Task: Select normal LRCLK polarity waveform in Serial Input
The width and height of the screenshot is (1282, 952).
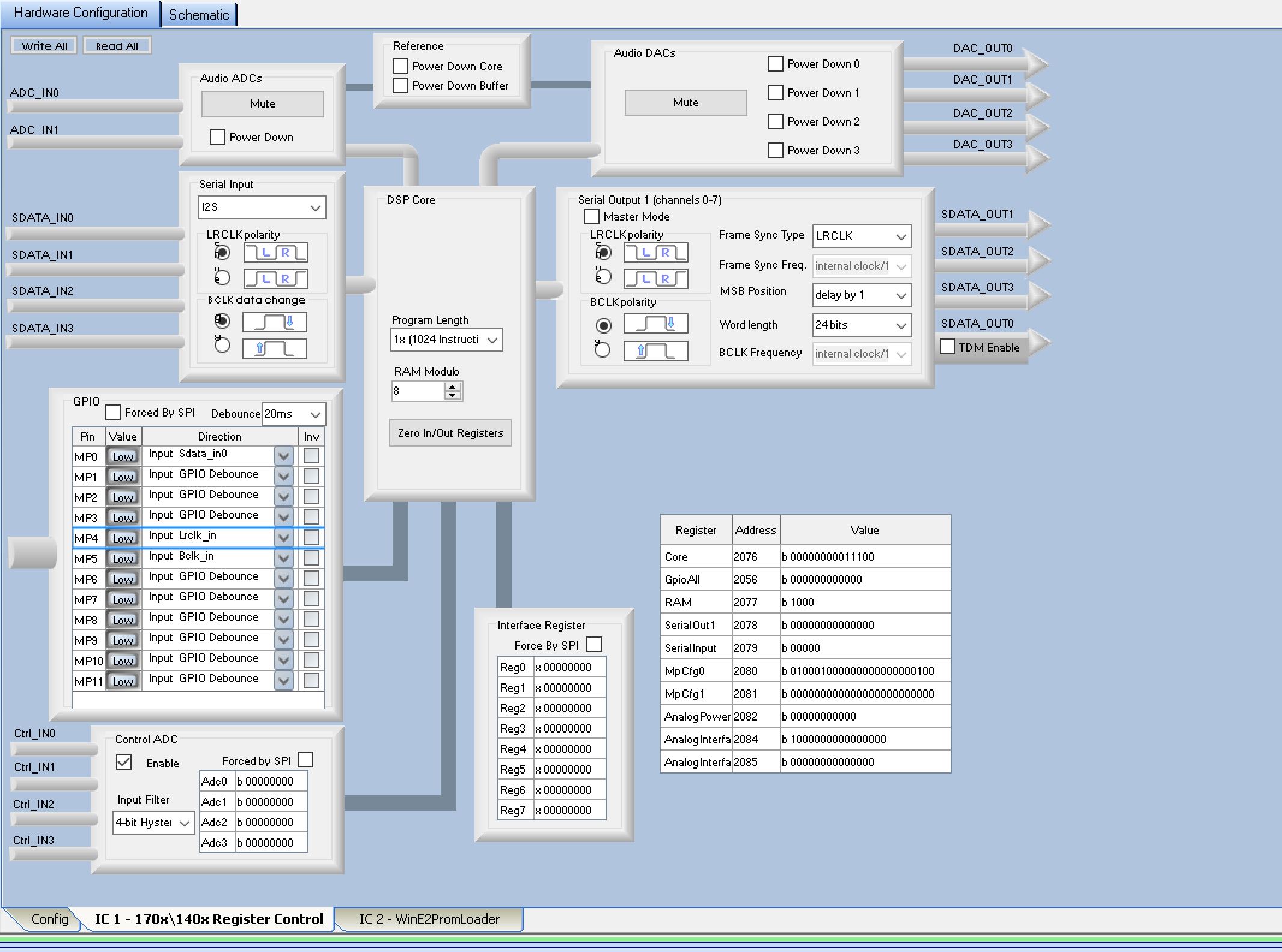Action: point(275,252)
